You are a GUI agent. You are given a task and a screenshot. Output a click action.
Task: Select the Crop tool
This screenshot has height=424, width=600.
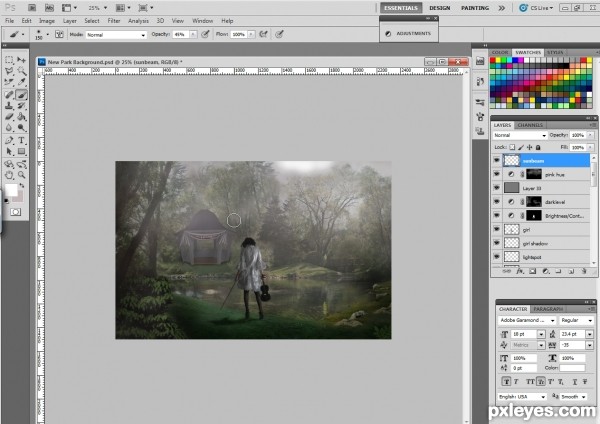tap(9, 82)
